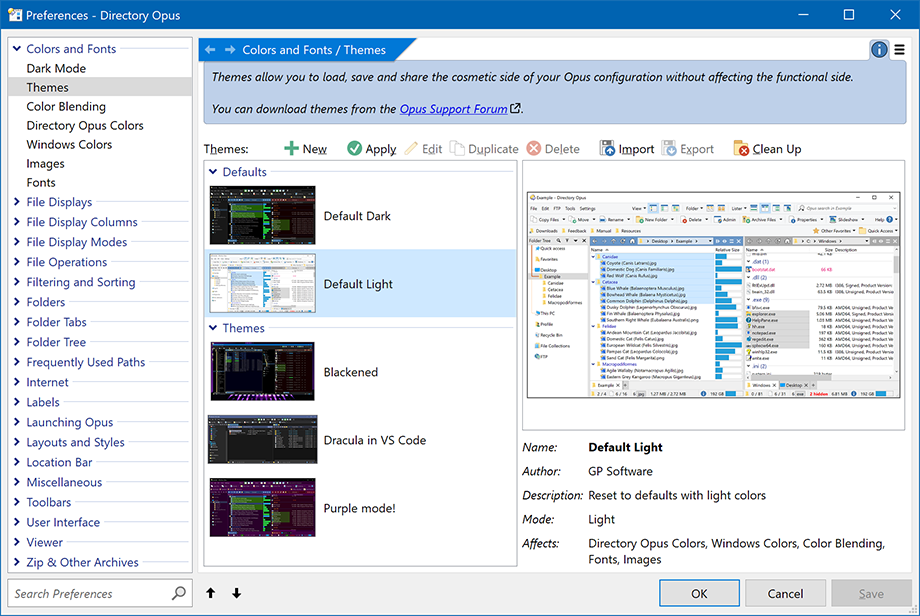Click the external link icon after Opus Support Forum

(x=515, y=109)
